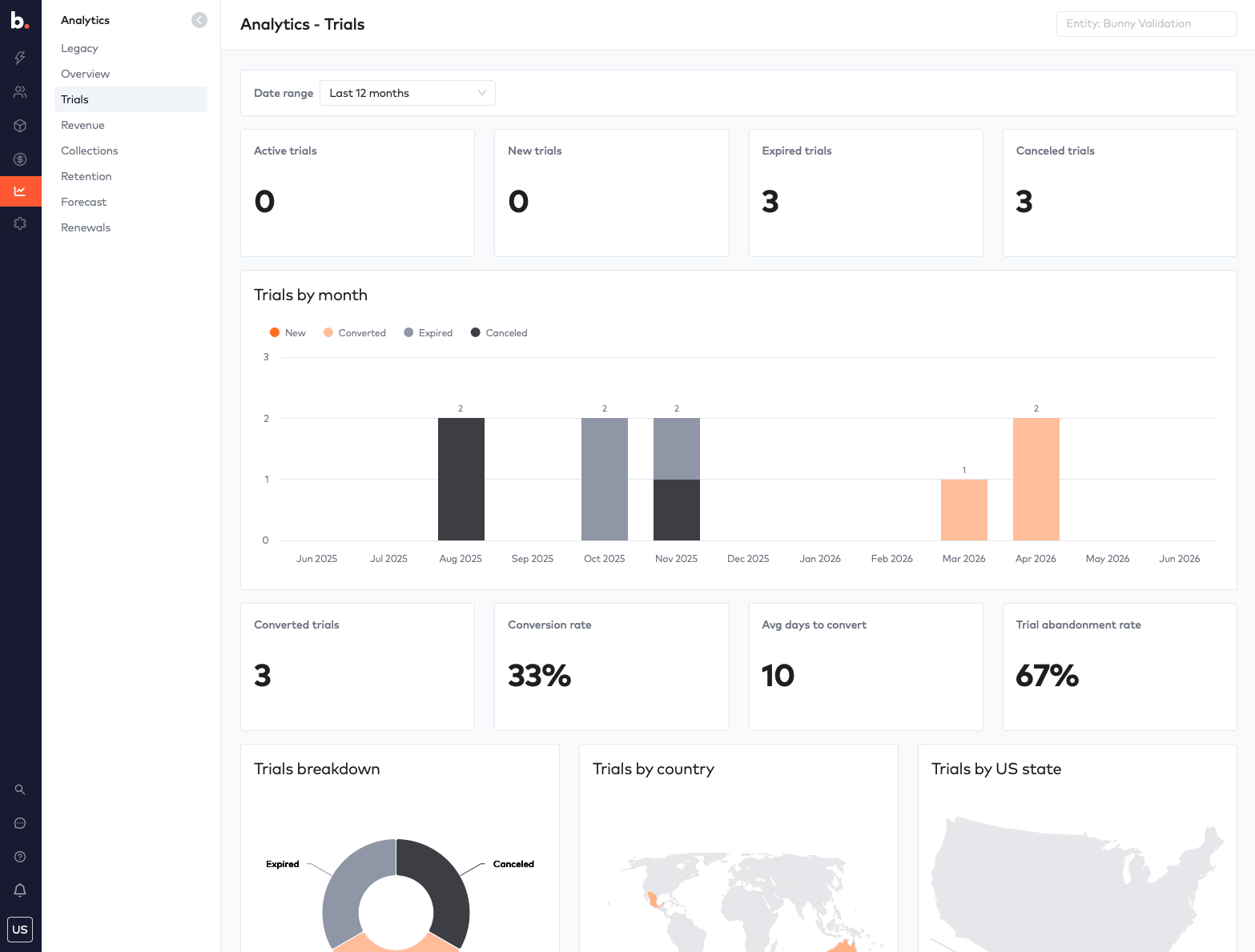
Task: Open Forecast analytics
Action: click(x=83, y=202)
